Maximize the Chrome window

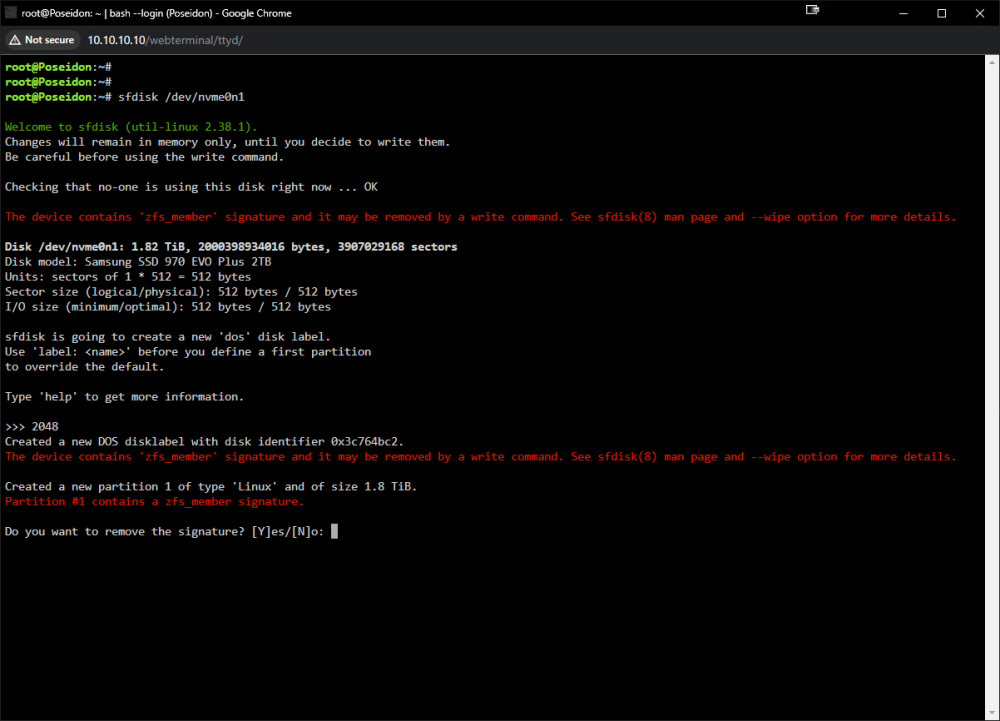(x=941, y=13)
